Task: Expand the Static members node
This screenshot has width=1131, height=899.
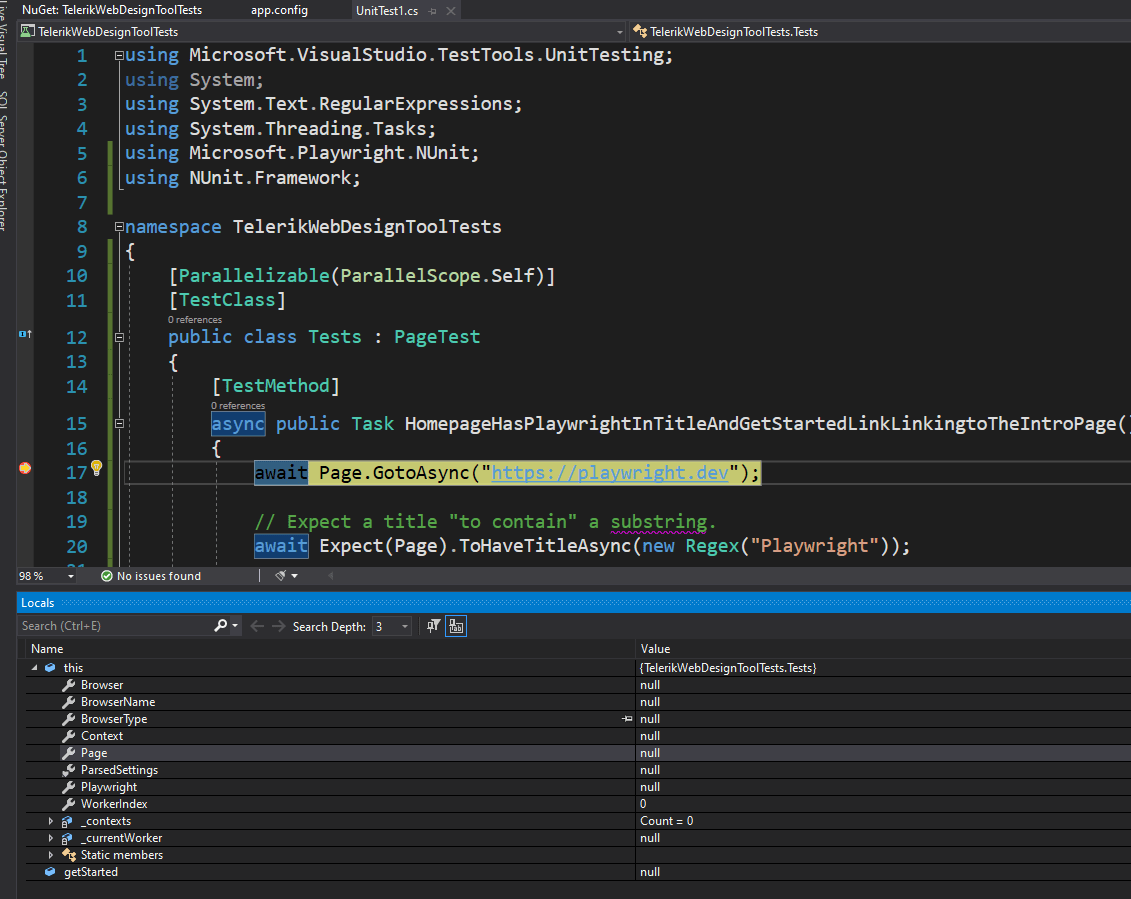Action: [50, 855]
